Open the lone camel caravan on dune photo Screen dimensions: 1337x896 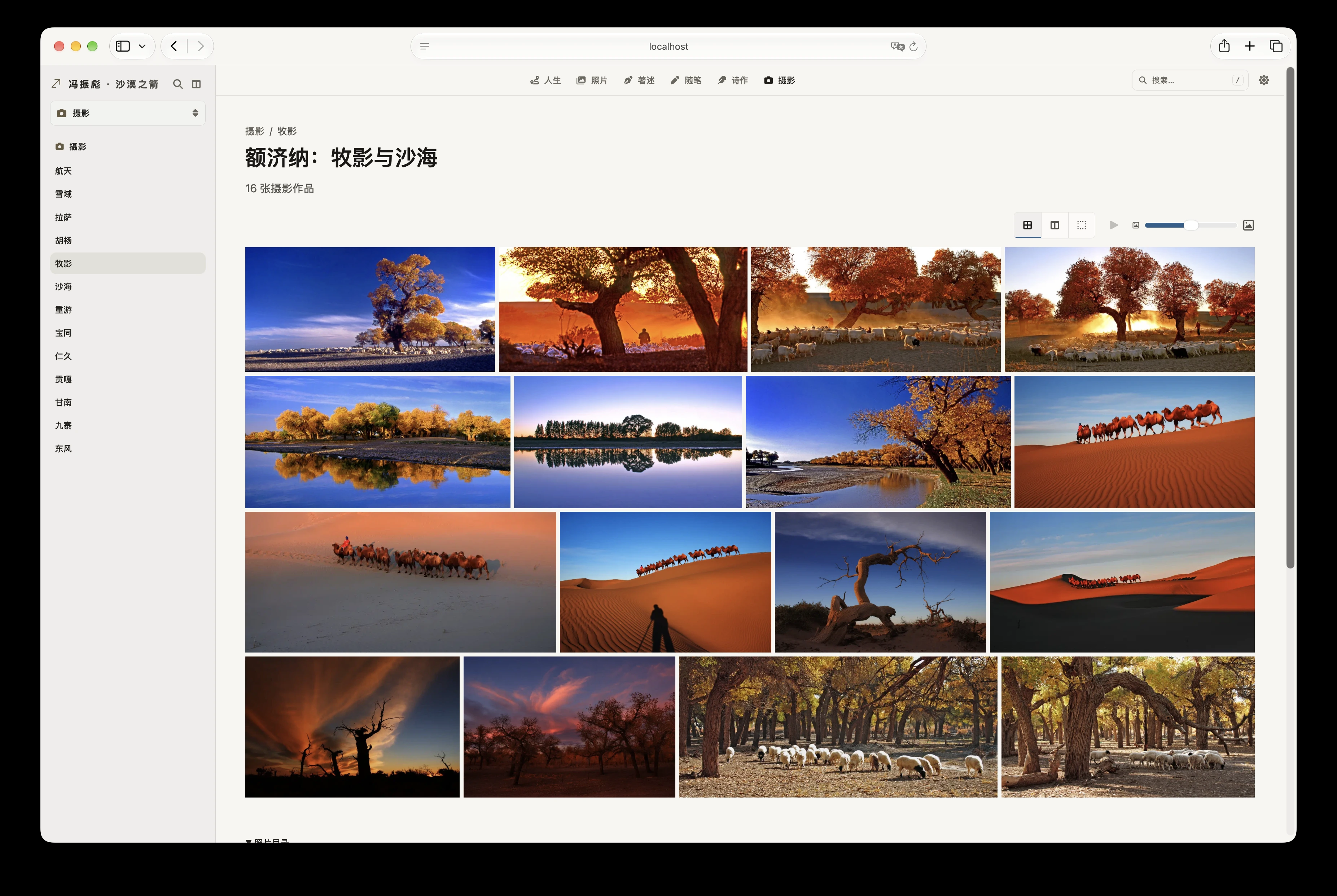1134,442
